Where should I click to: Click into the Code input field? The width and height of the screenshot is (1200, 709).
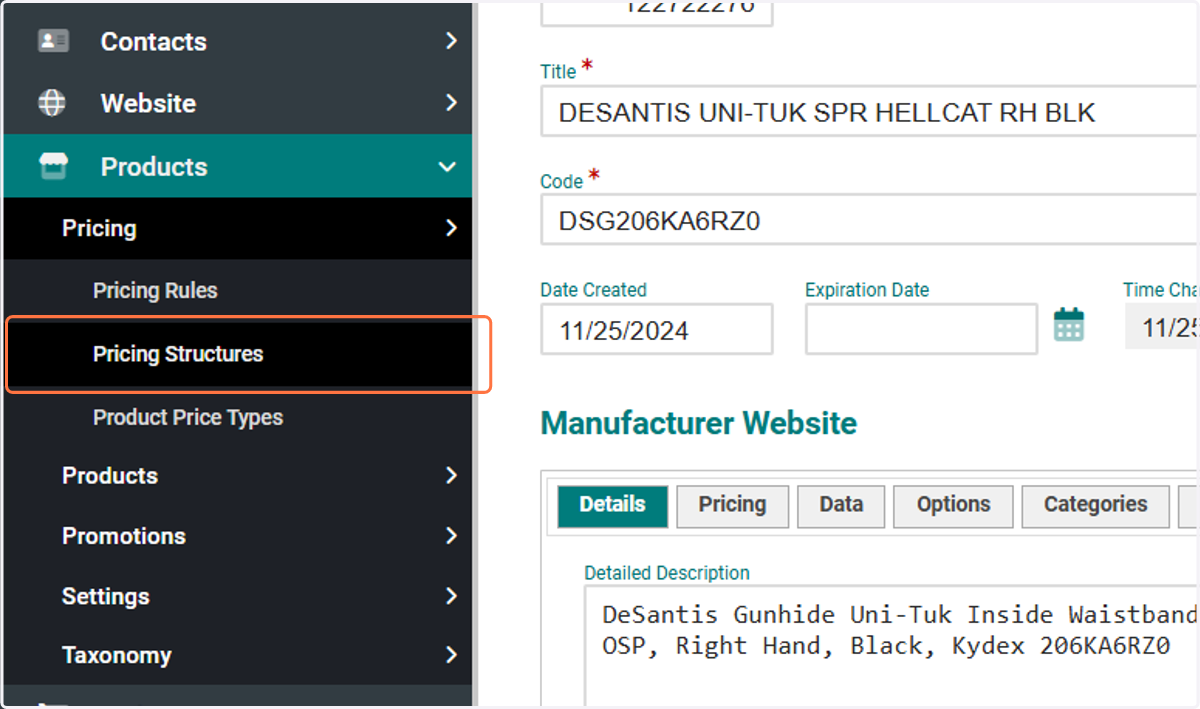point(870,221)
